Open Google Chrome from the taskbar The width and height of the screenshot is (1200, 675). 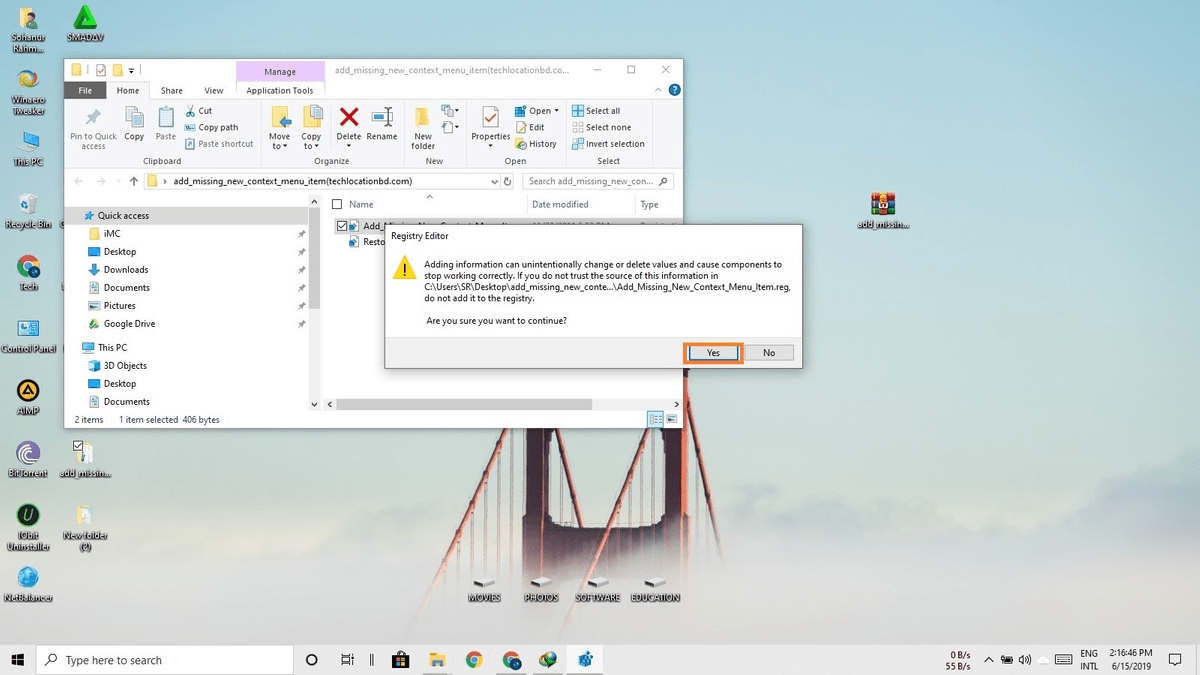[474, 659]
